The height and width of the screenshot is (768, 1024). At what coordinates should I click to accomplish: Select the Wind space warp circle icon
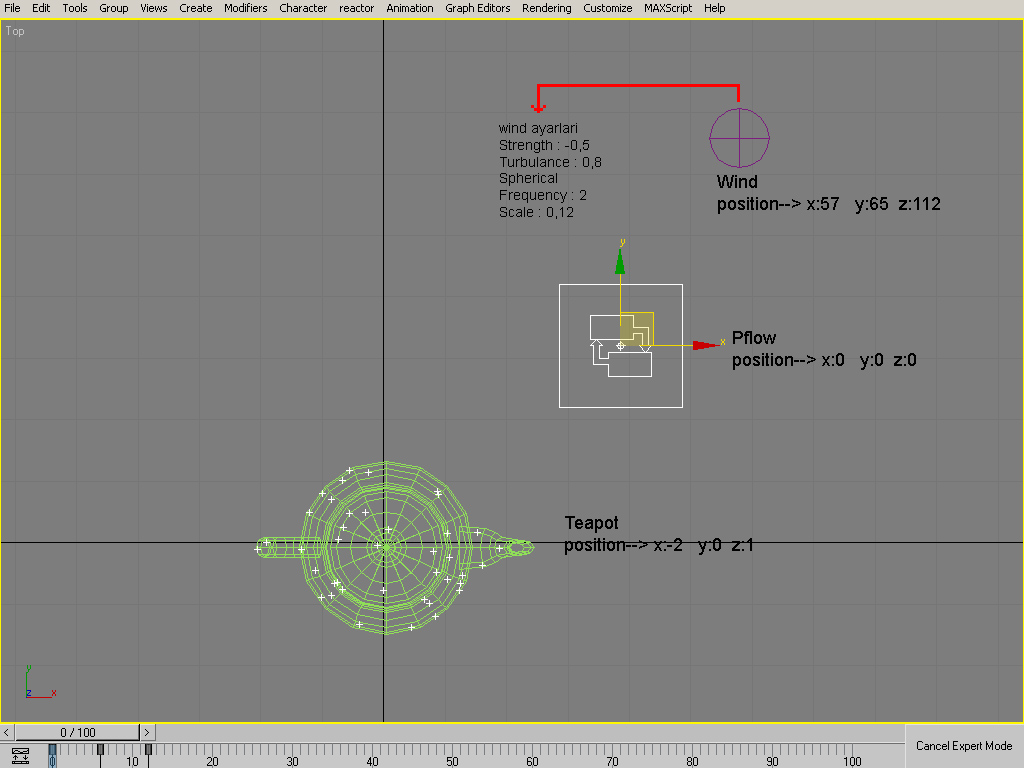point(739,138)
